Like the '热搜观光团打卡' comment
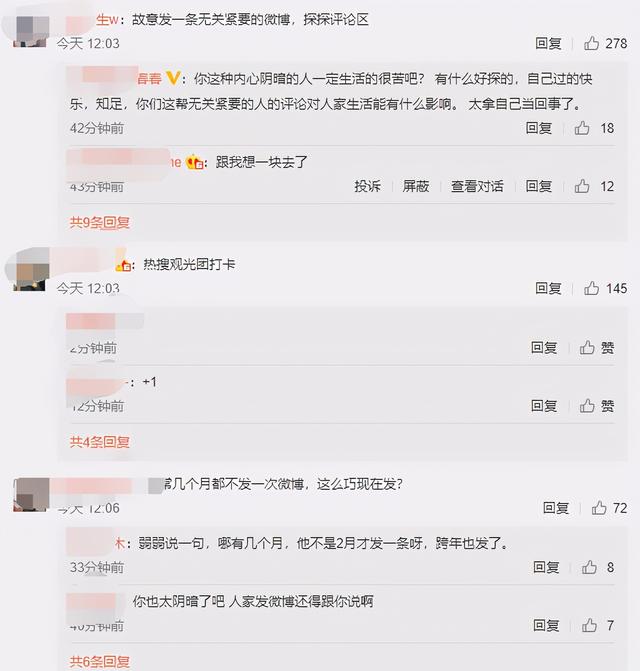The width and height of the screenshot is (640, 671). (605, 288)
